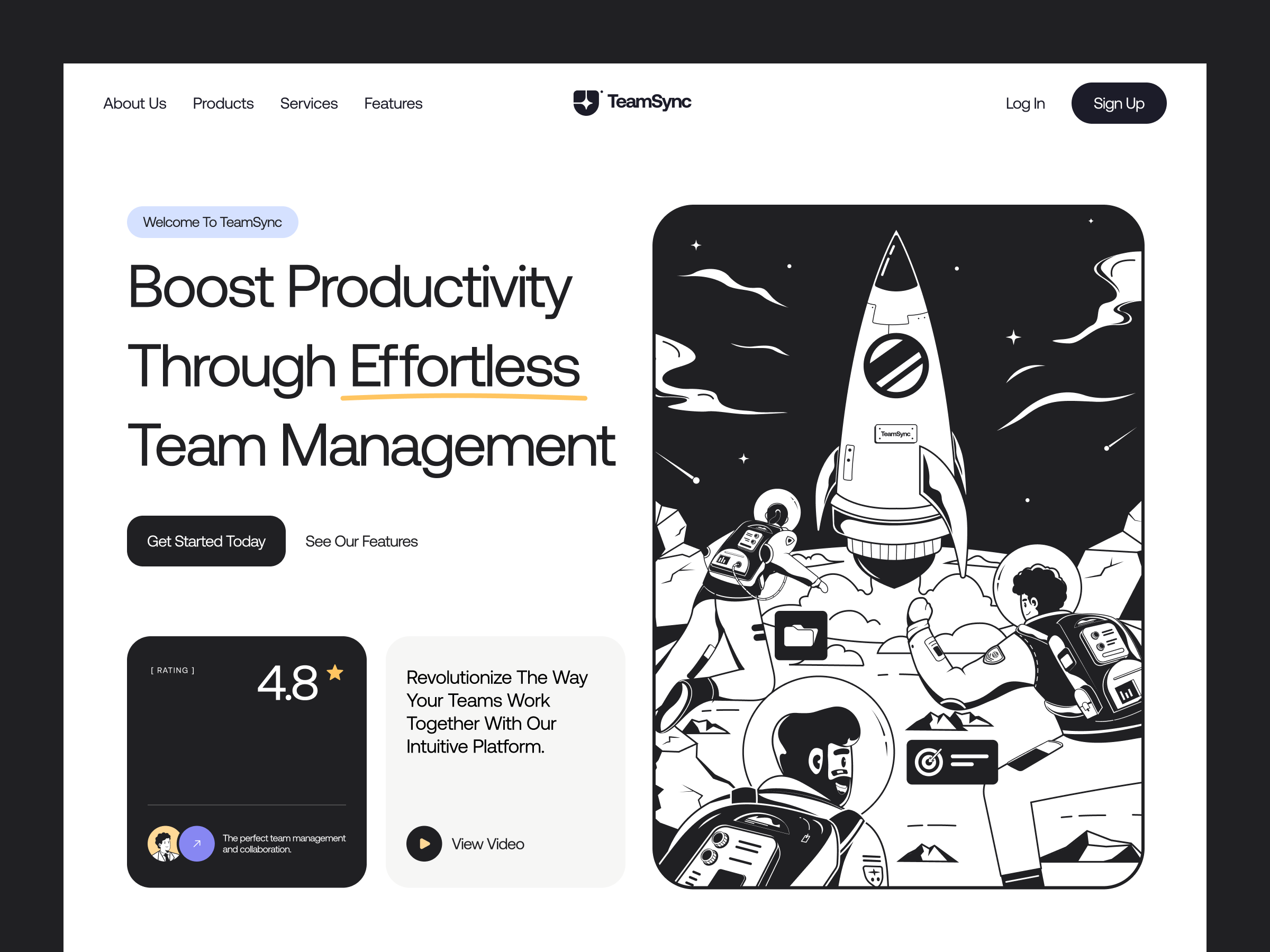Screen dimensions: 1270x952
Task: Open the Products menu
Action: click(x=223, y=103)
